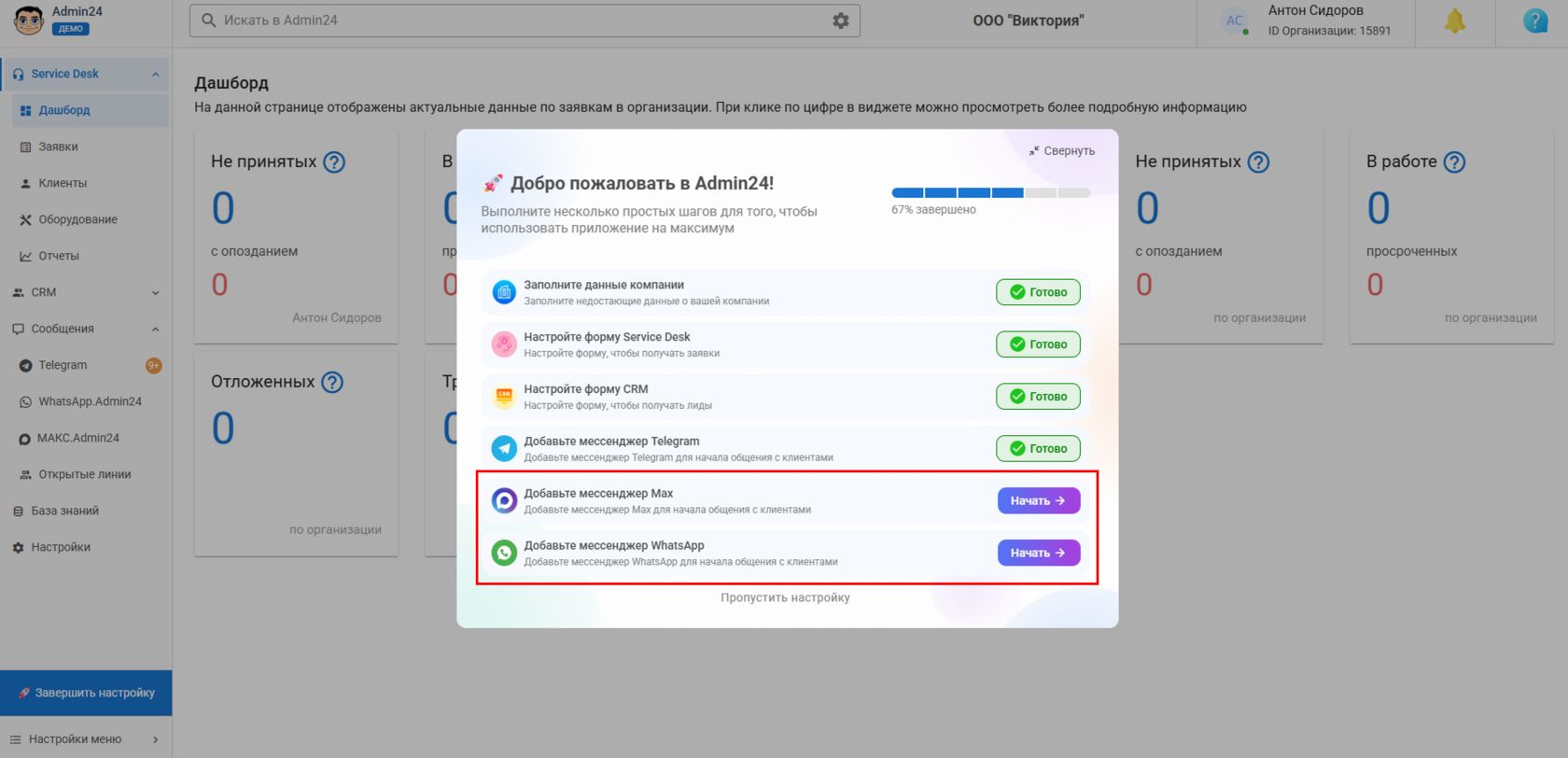The image size is (1568, 758).
Task: Collapse the Service Desk menu section
Action: [x=155, y=75]
